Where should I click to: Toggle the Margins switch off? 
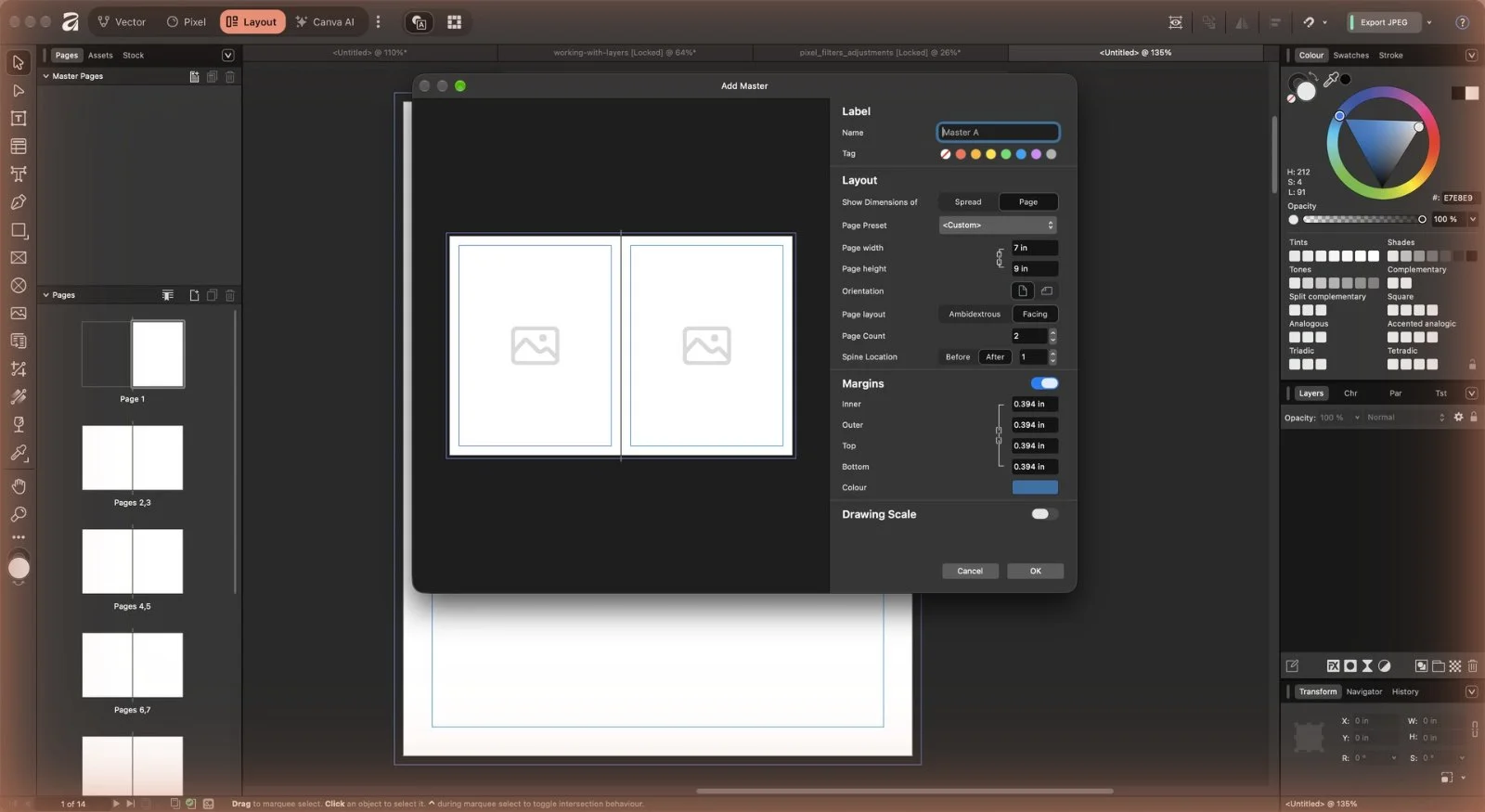click(1044, 383)
